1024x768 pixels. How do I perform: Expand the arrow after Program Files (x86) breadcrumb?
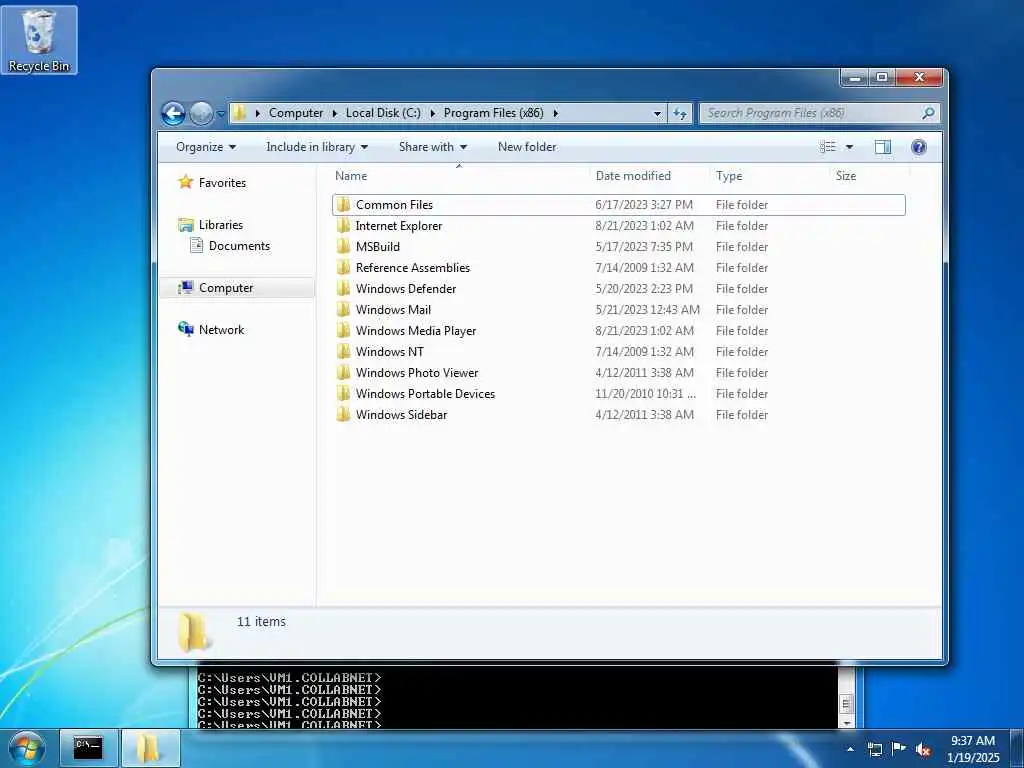[556, 113]
